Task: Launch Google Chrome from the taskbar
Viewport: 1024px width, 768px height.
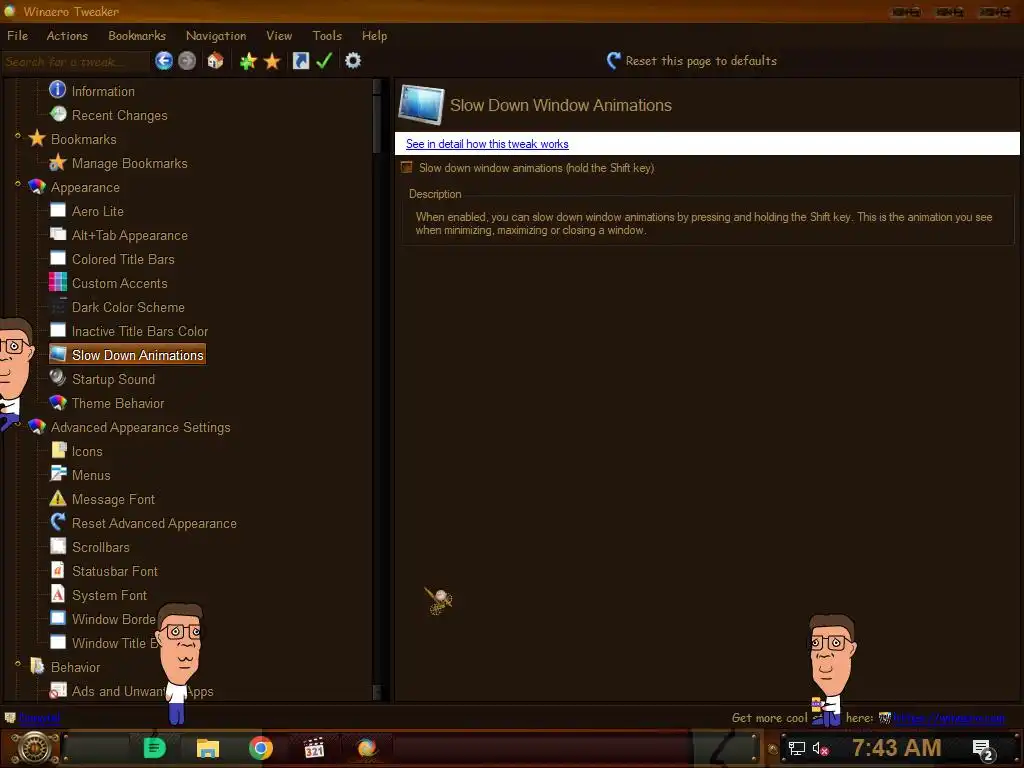Action: point(261,748)
